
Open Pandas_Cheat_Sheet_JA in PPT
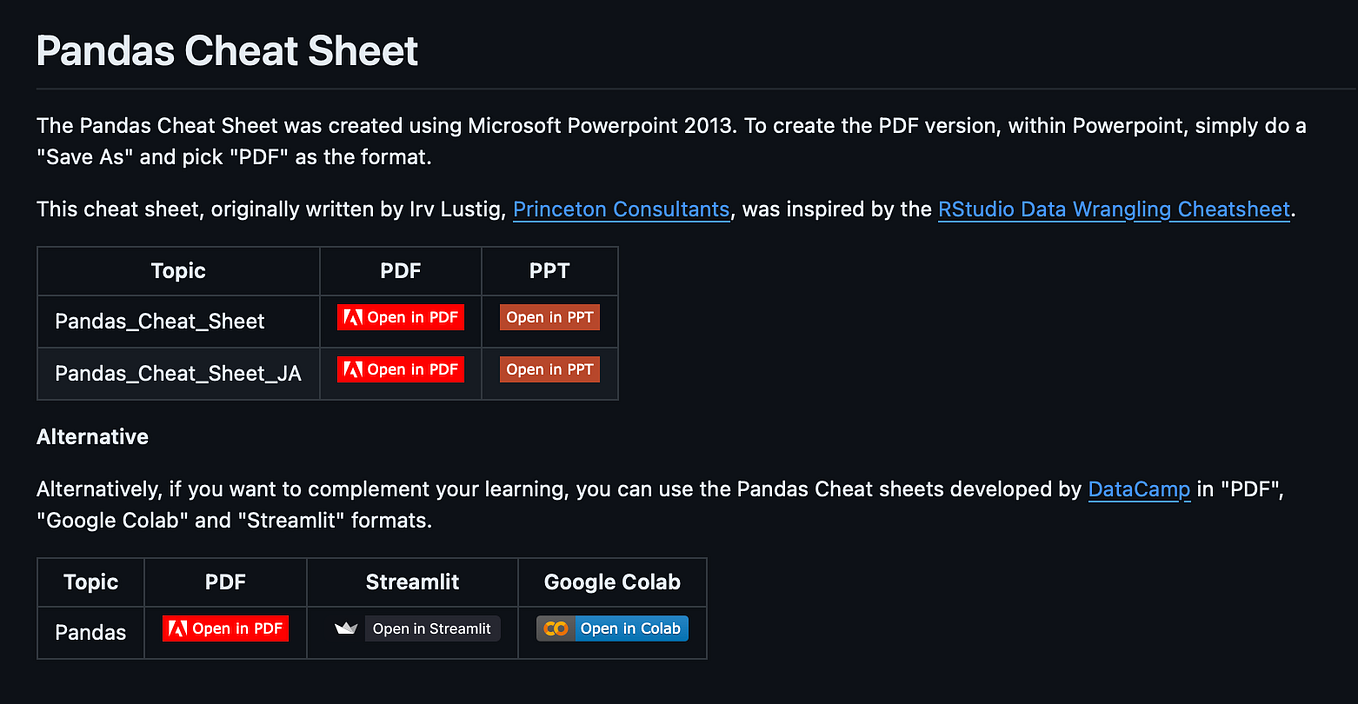point(549,369)
